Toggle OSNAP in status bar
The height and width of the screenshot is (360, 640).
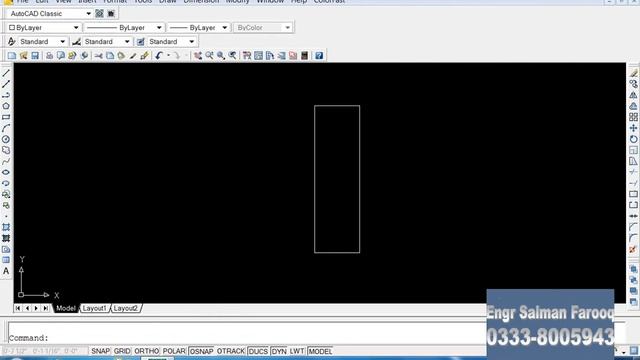(202, 351)
